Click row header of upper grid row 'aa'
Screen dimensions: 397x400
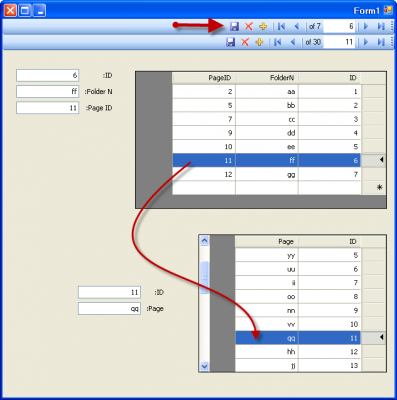[374, 91]
